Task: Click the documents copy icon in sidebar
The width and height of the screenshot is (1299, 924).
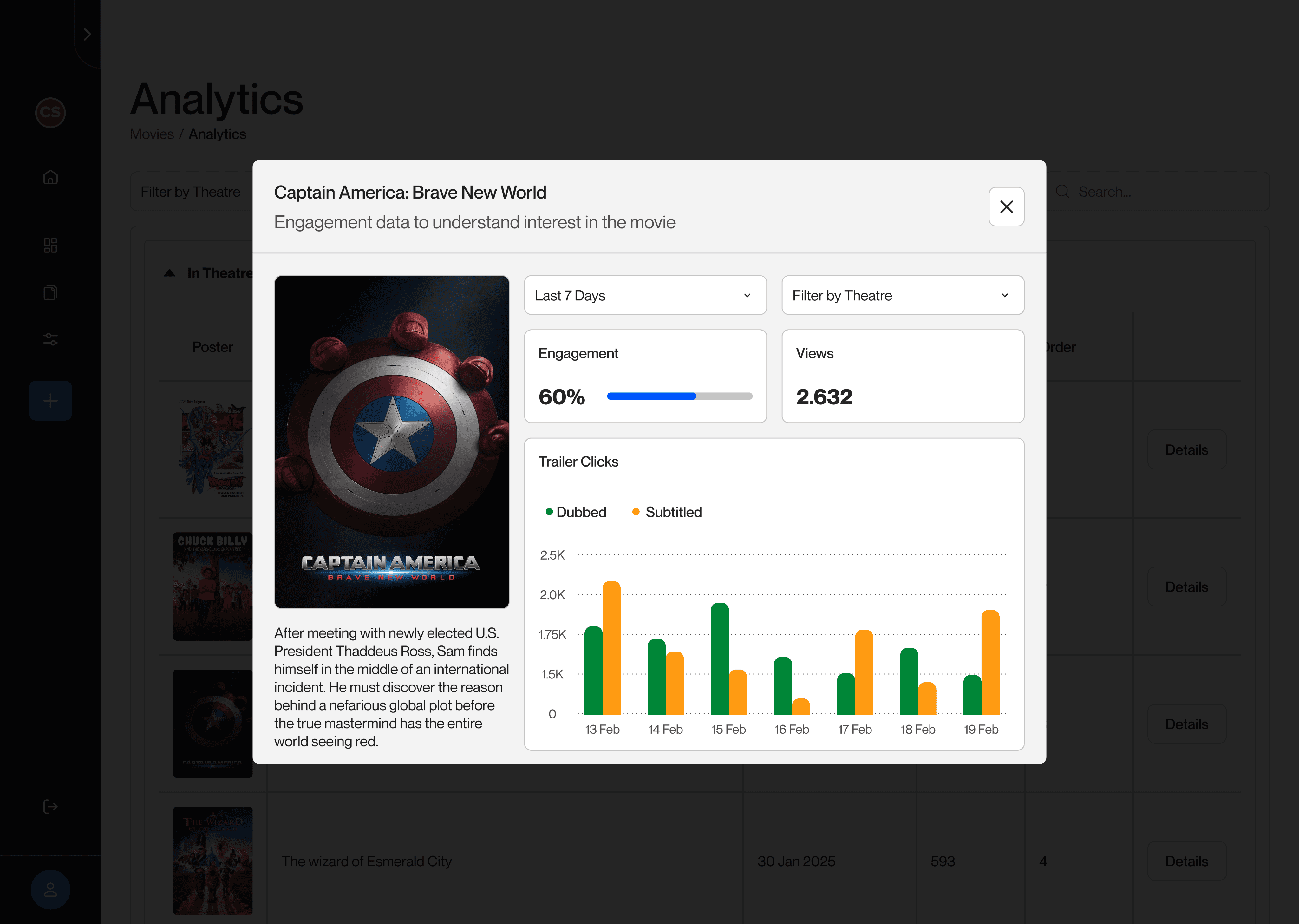Action: (x=51, y=292)
